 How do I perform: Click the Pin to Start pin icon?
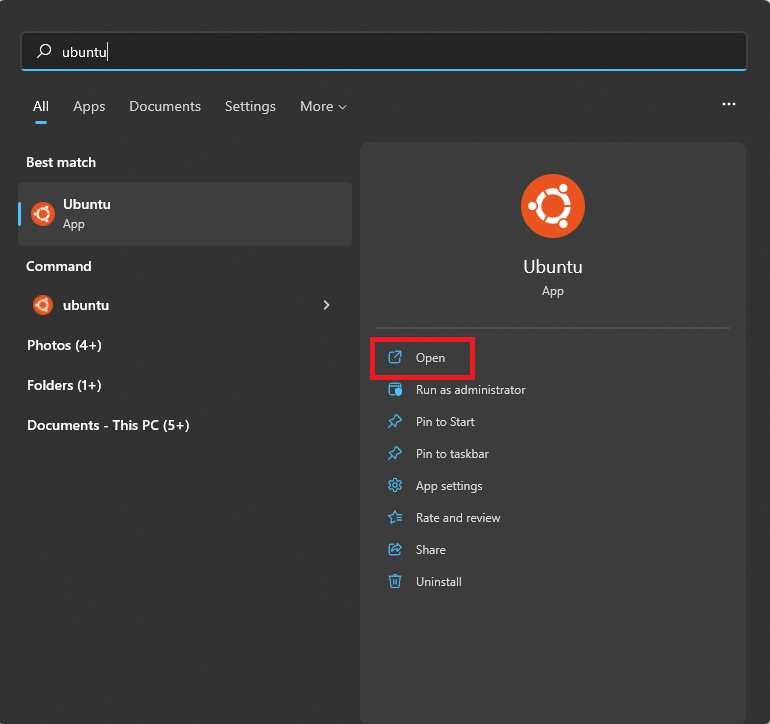(395, 421)
